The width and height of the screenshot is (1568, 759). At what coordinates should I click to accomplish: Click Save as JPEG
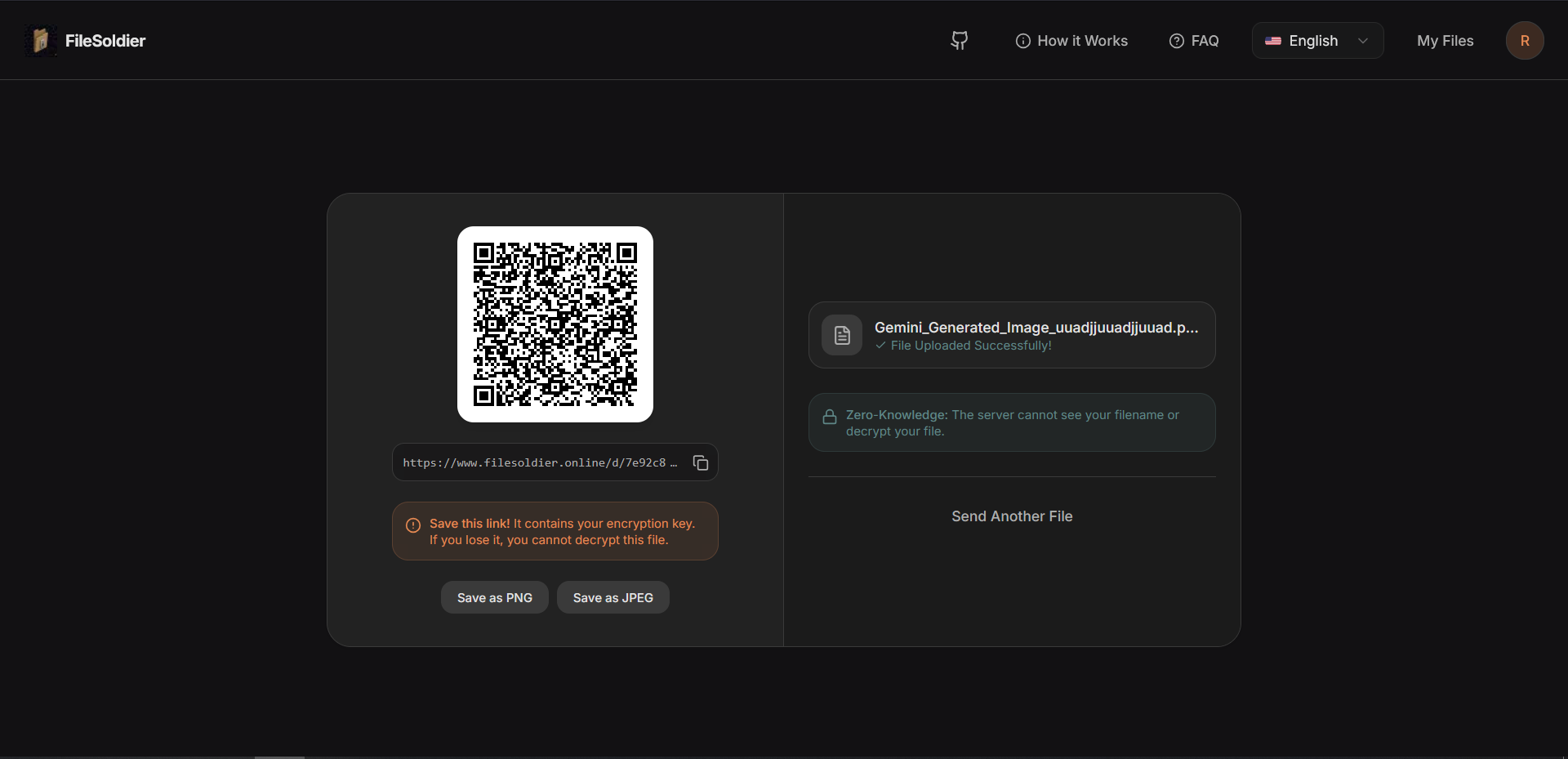click(x=612, y=597)
